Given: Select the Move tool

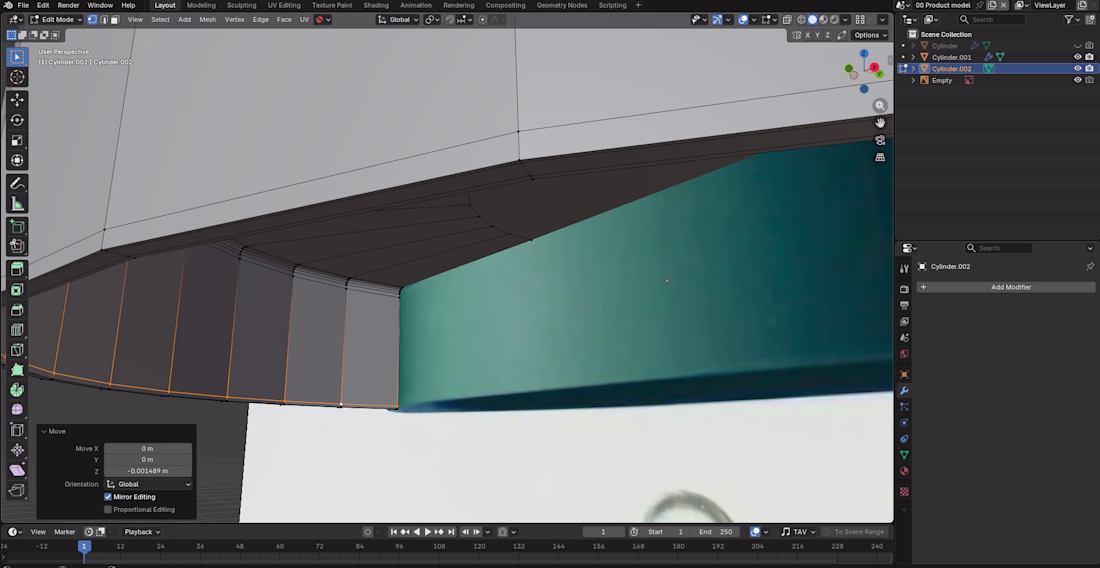Looking at the screenshot, I should coord(17,100).
